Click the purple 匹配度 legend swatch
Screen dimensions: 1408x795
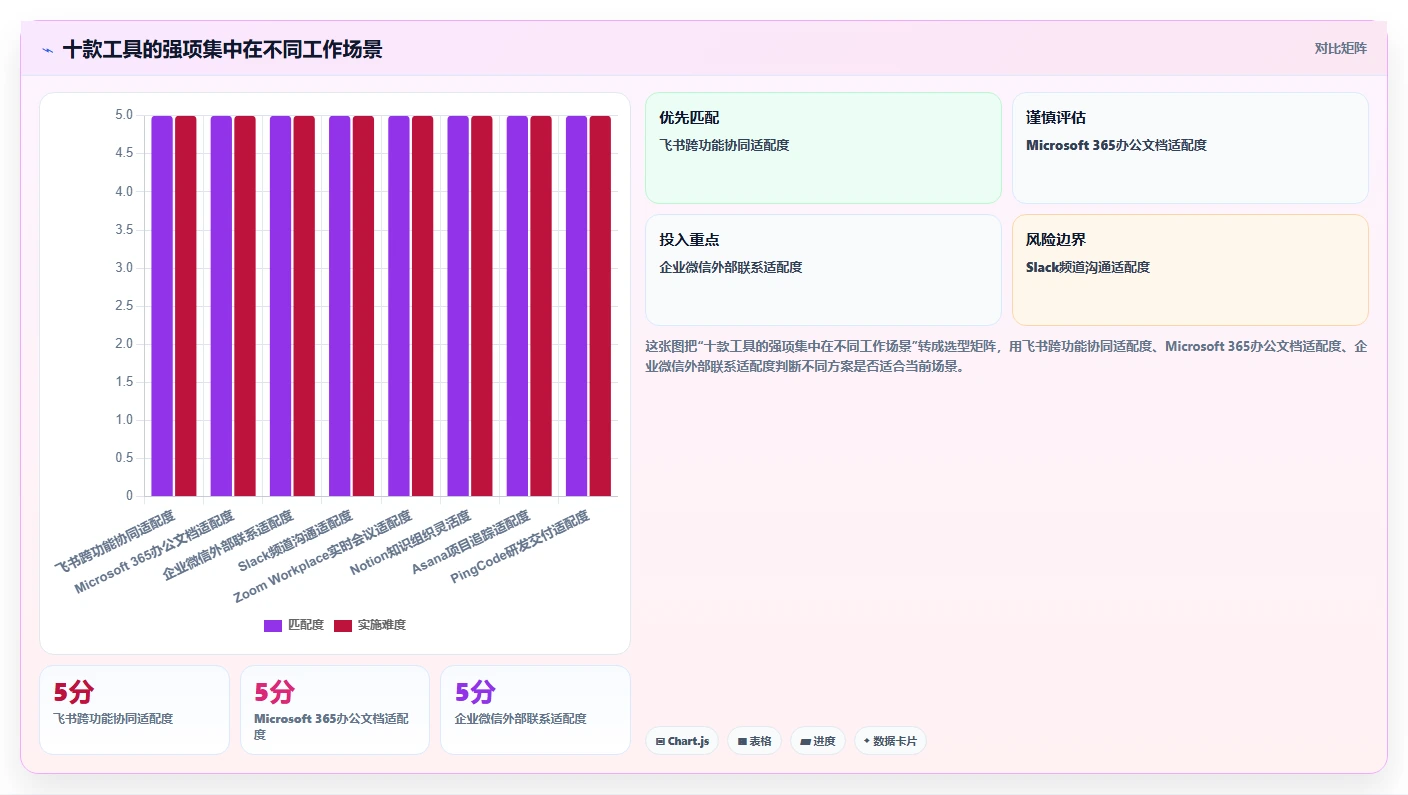coord(273,625)
